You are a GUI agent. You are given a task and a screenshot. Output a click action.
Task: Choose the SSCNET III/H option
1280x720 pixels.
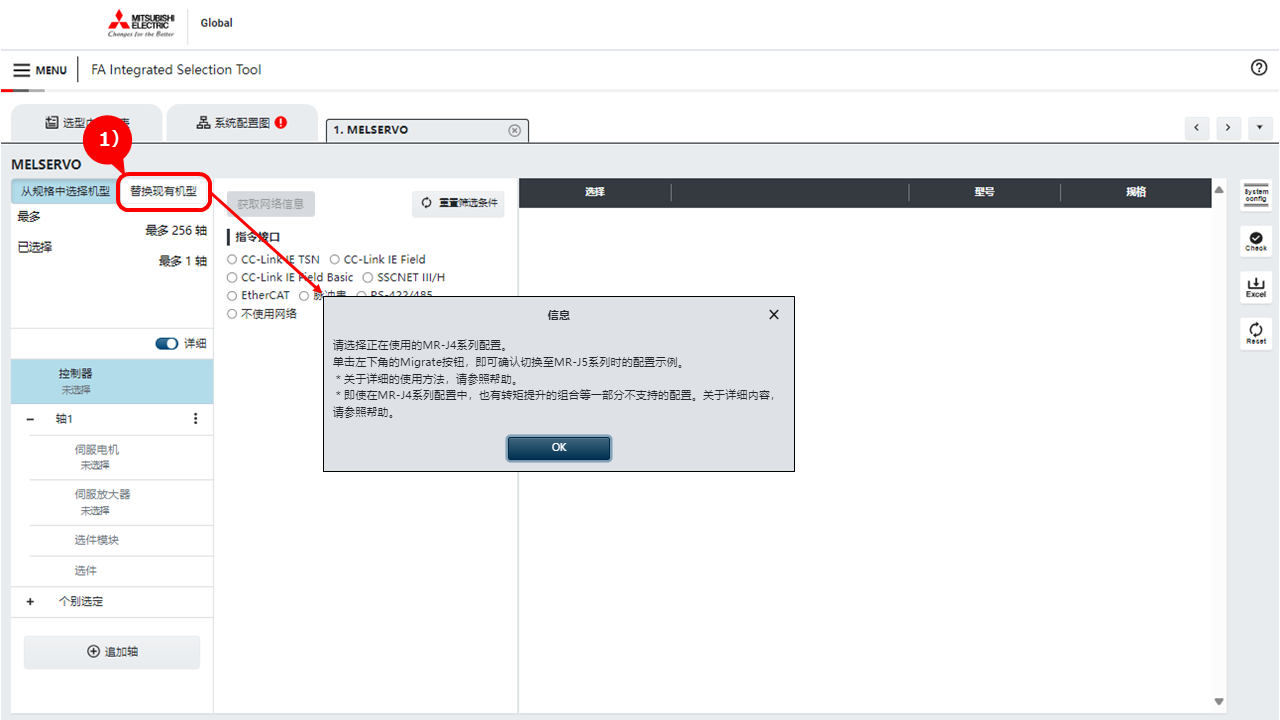(x=368, y=278)
